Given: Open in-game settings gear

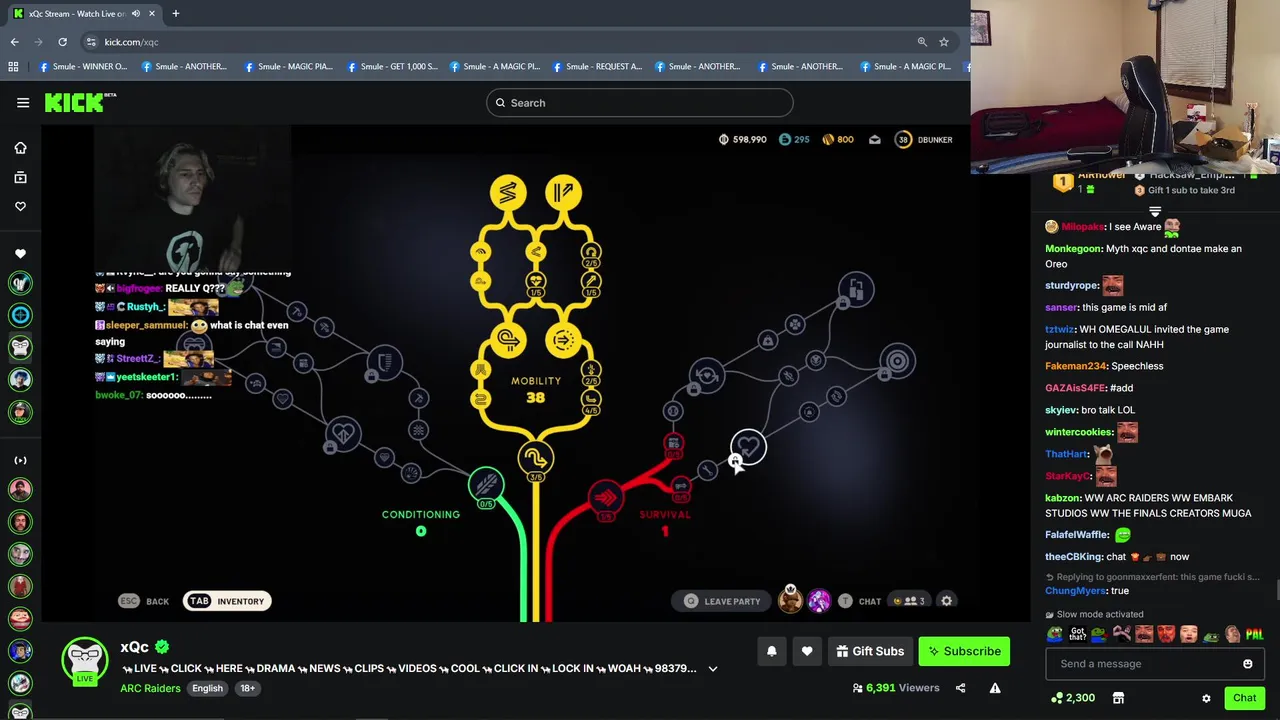Looking at the screenshot, I should click(x=947, y=601).
